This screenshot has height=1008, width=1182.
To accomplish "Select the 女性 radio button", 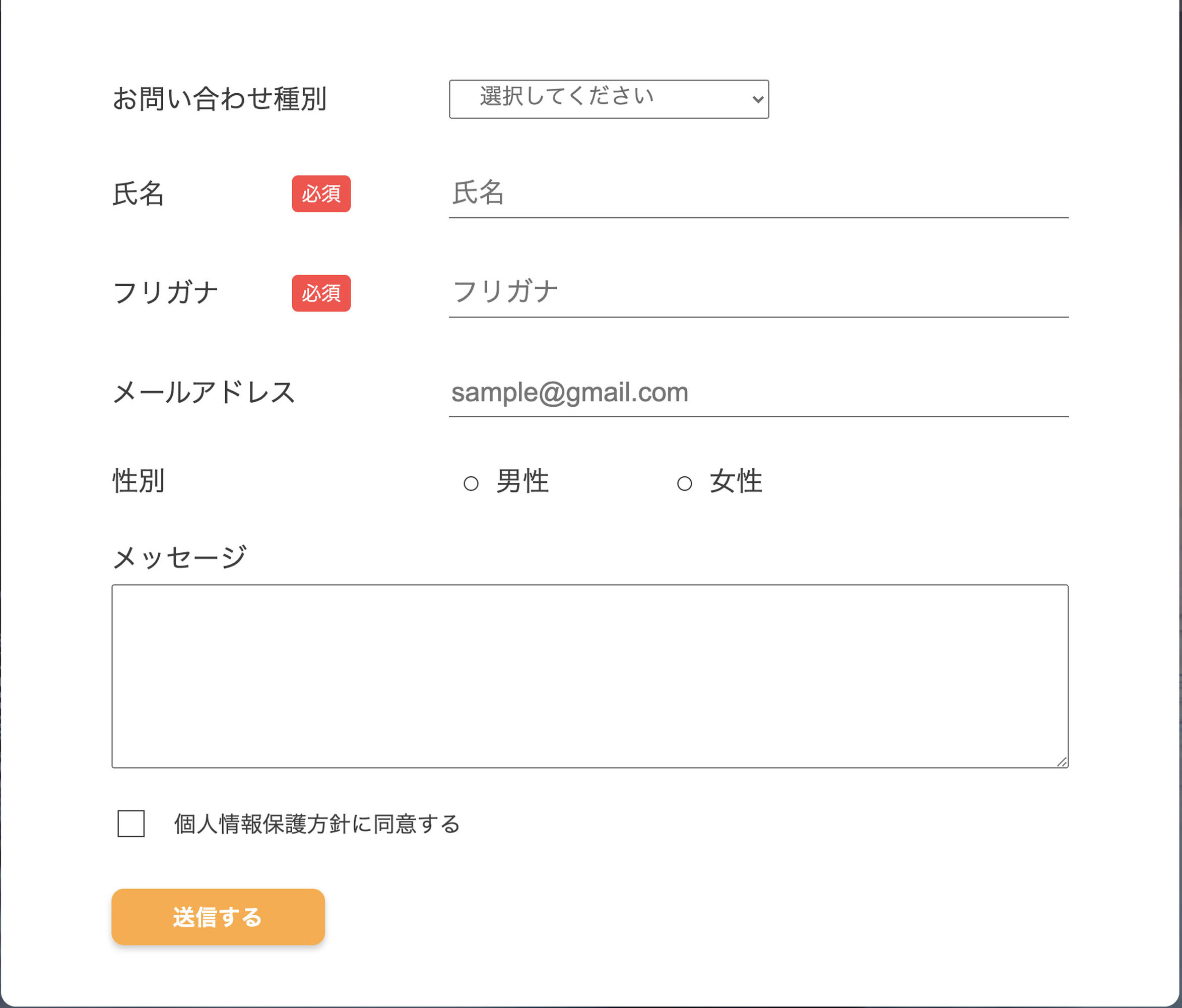I will [x=685, y=482].
